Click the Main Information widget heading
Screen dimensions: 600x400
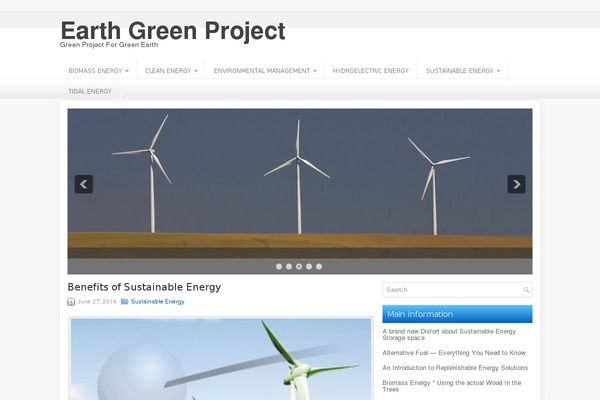tap(457, 314)
